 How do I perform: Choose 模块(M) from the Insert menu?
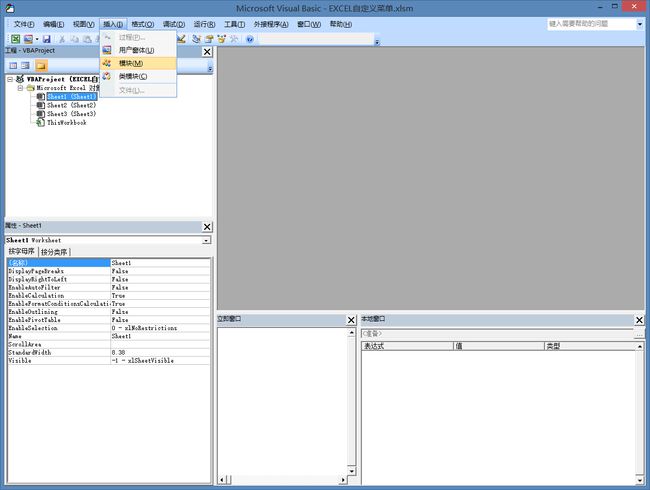(138, 63)
